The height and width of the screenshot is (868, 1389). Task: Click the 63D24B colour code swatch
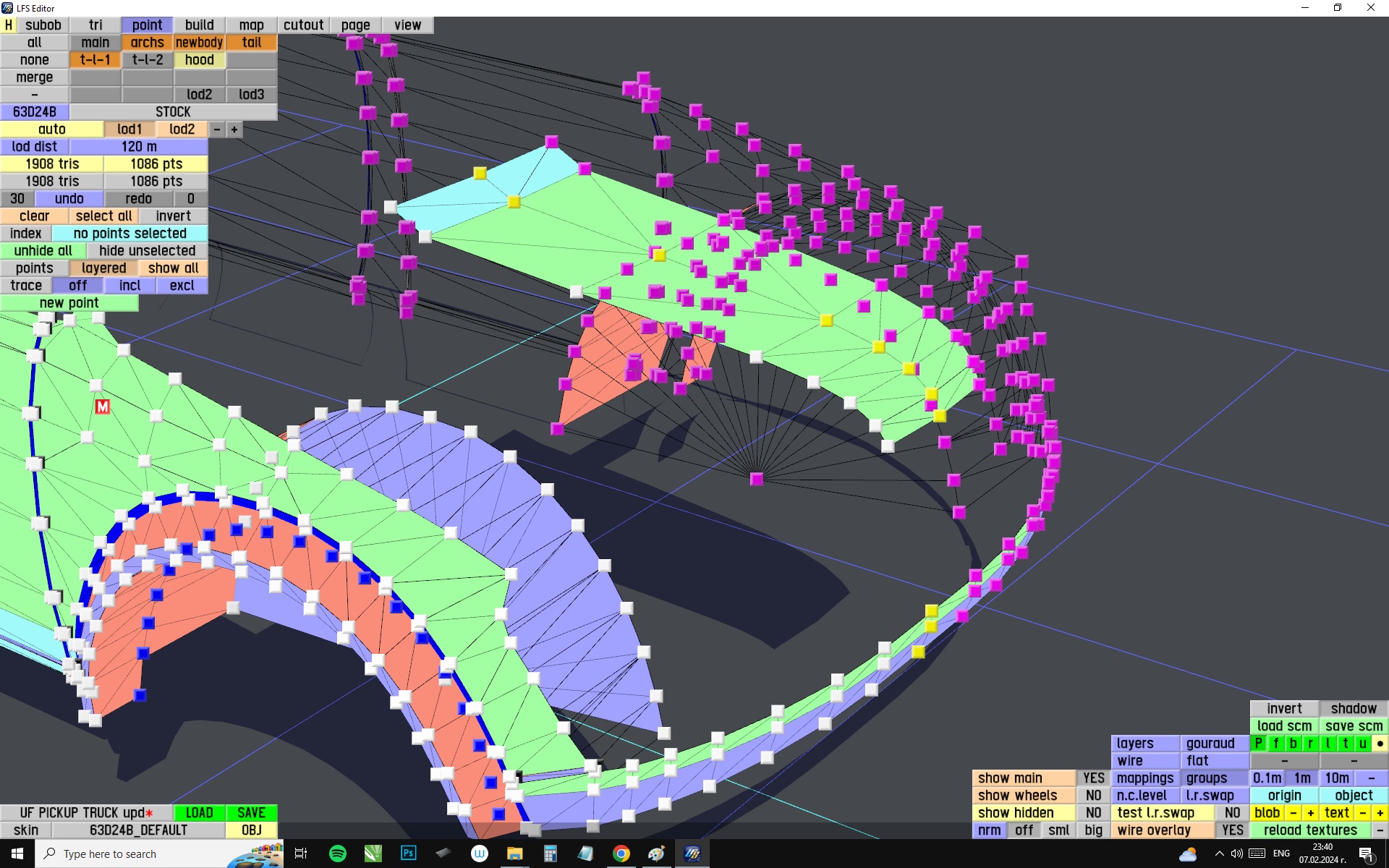(x=35, y=111)
